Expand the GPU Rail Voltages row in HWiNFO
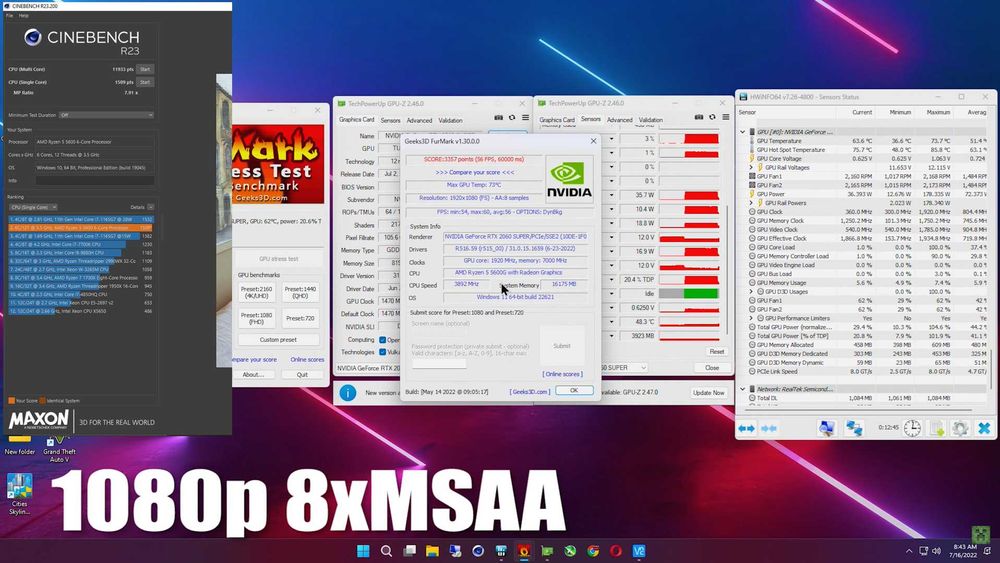Image resolution: width=1000 pixels, height=563 pixels. (x=751, y=168)
